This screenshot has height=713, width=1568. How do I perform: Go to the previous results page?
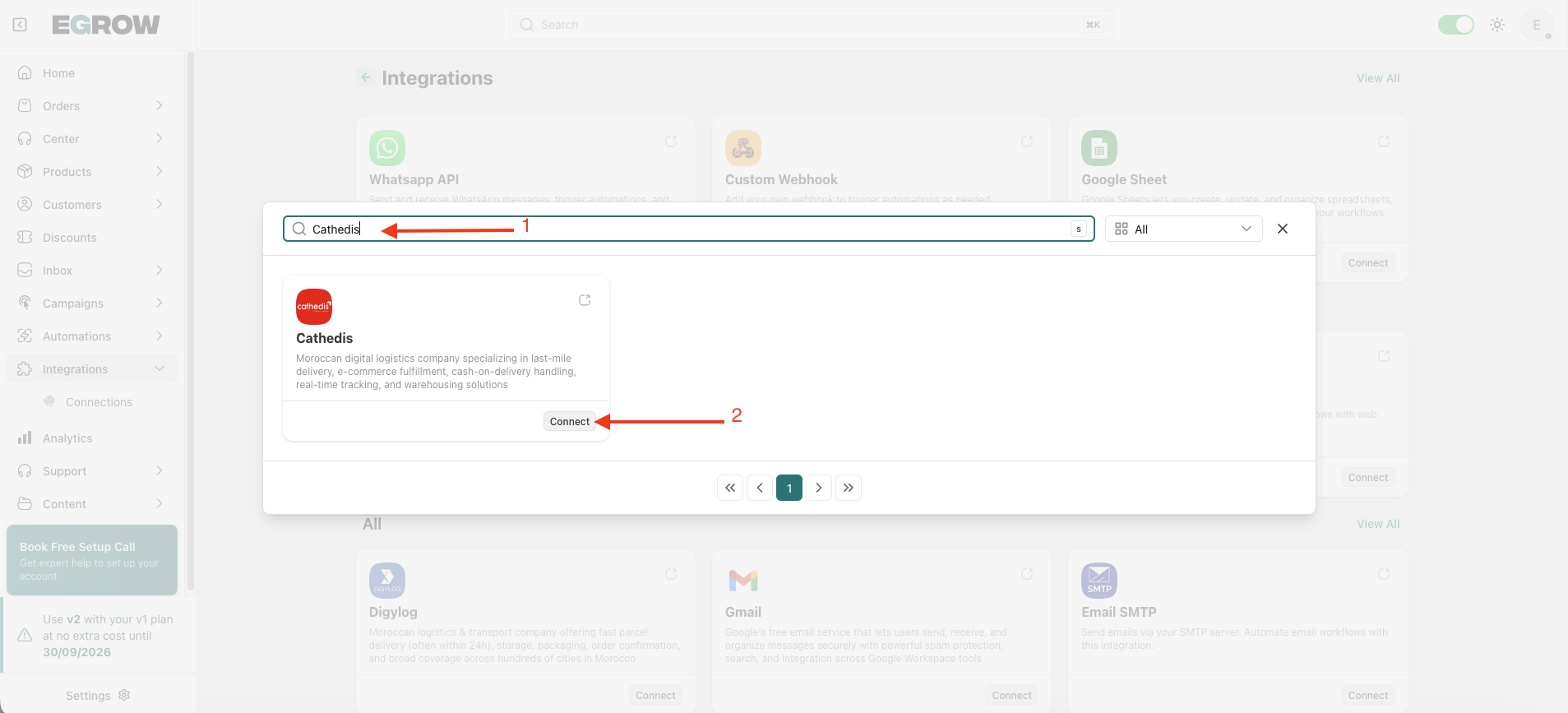click(x=760, y=488)
